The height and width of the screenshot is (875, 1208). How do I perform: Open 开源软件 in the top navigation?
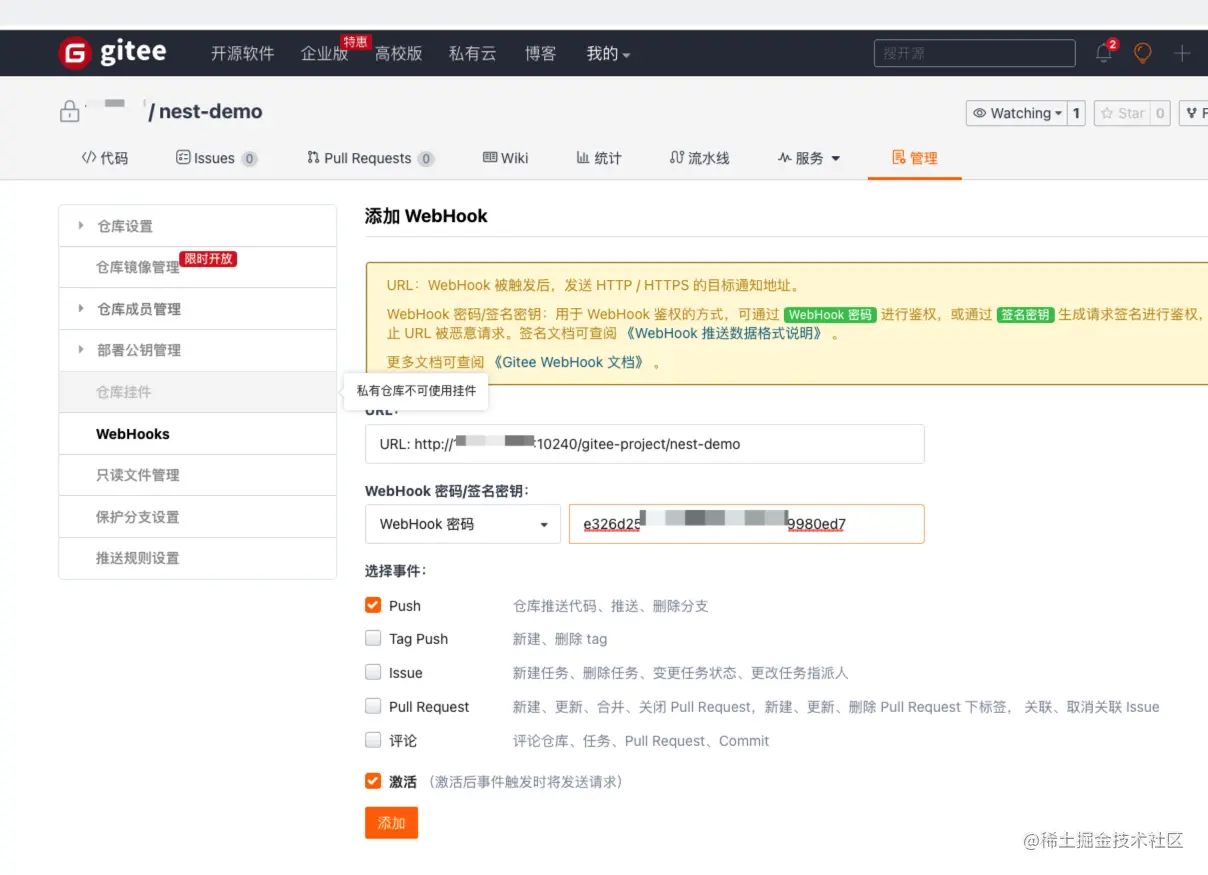click(x=242, y=53)
